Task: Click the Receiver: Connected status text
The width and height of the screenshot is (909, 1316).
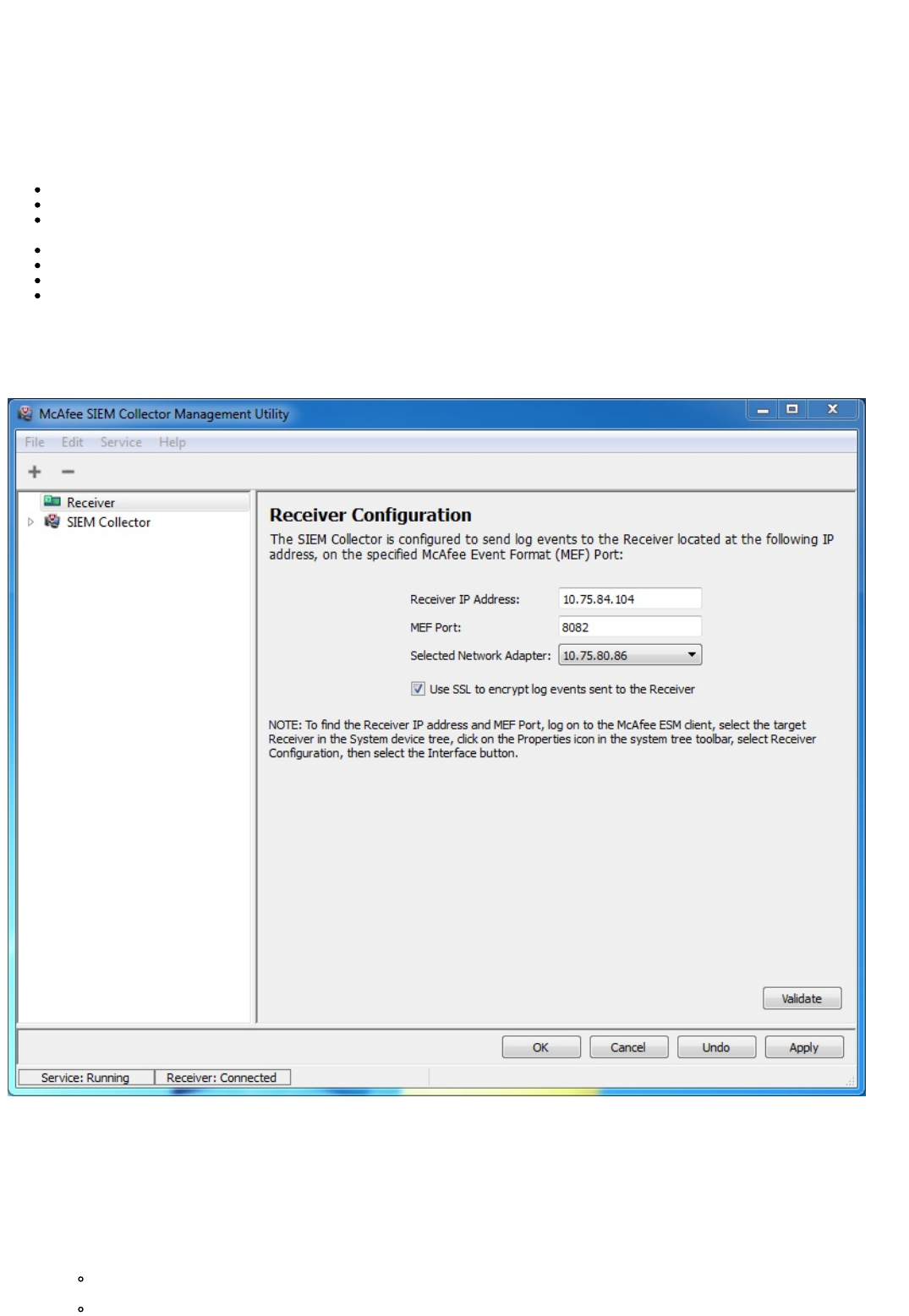Action: (222, 1078)
